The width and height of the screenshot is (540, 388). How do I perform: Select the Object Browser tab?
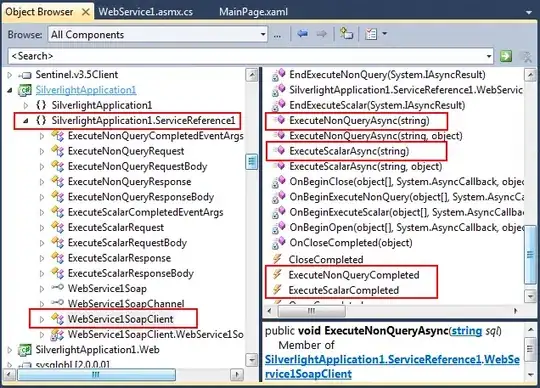click(x=39, y=12)
